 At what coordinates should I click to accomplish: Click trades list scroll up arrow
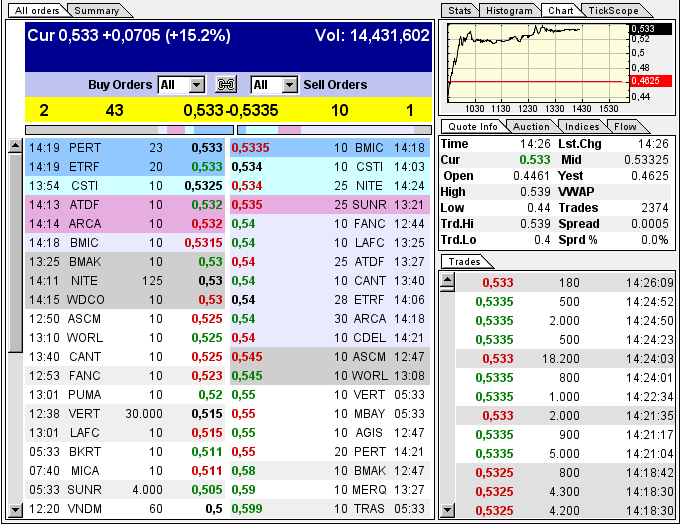(x=448, y=281)
